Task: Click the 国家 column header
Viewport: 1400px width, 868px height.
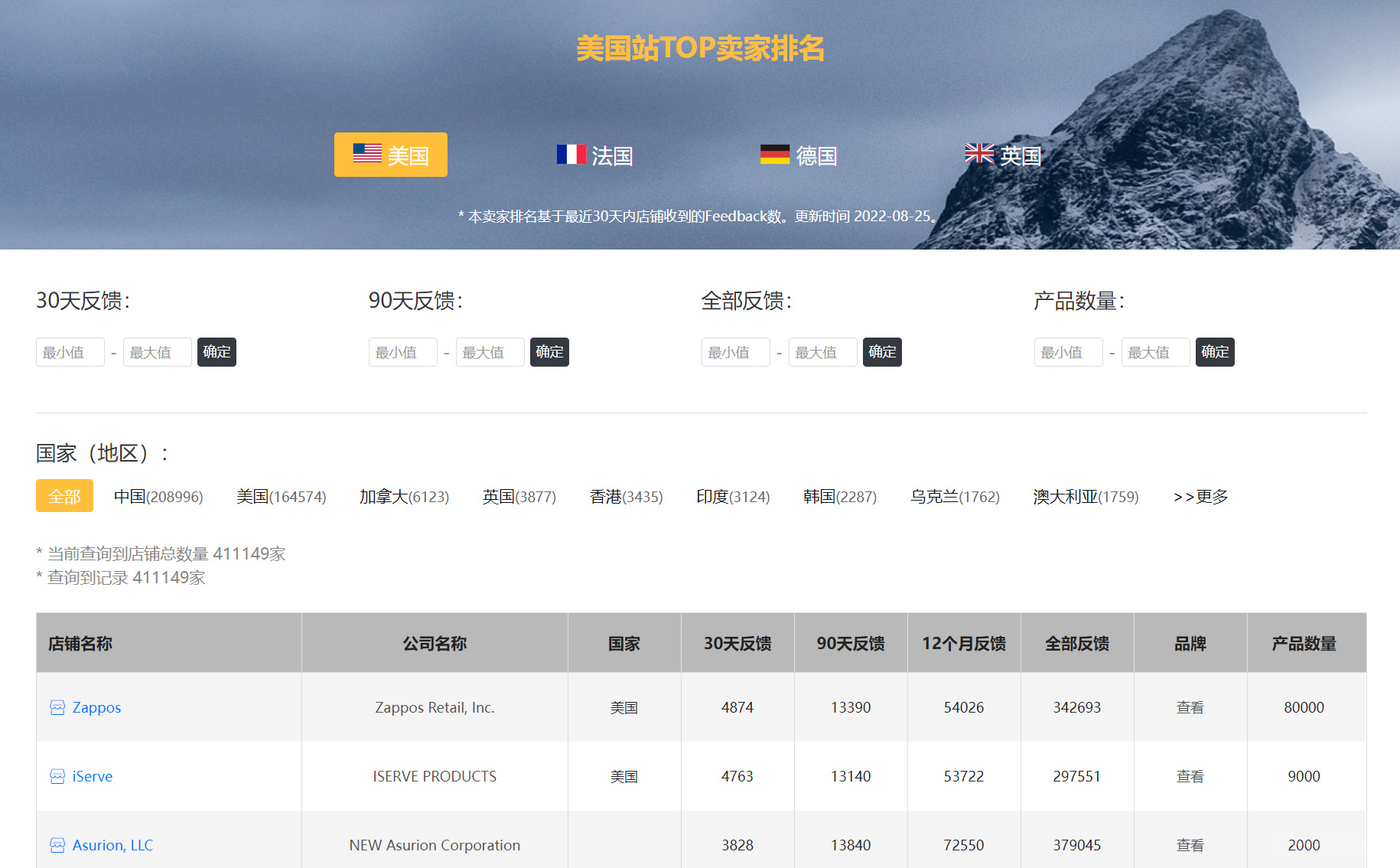Action: click(624, 643)
